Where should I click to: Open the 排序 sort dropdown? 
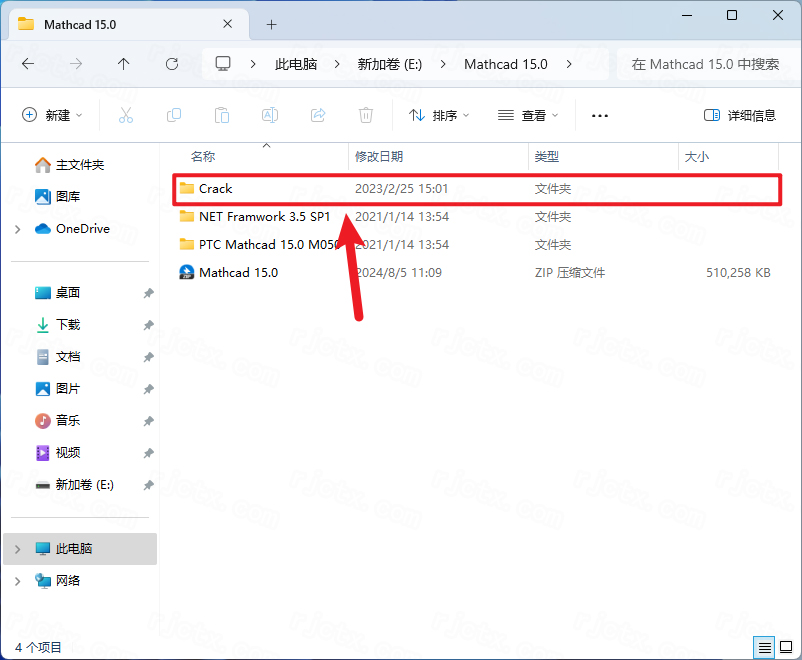tap(438, 115)
